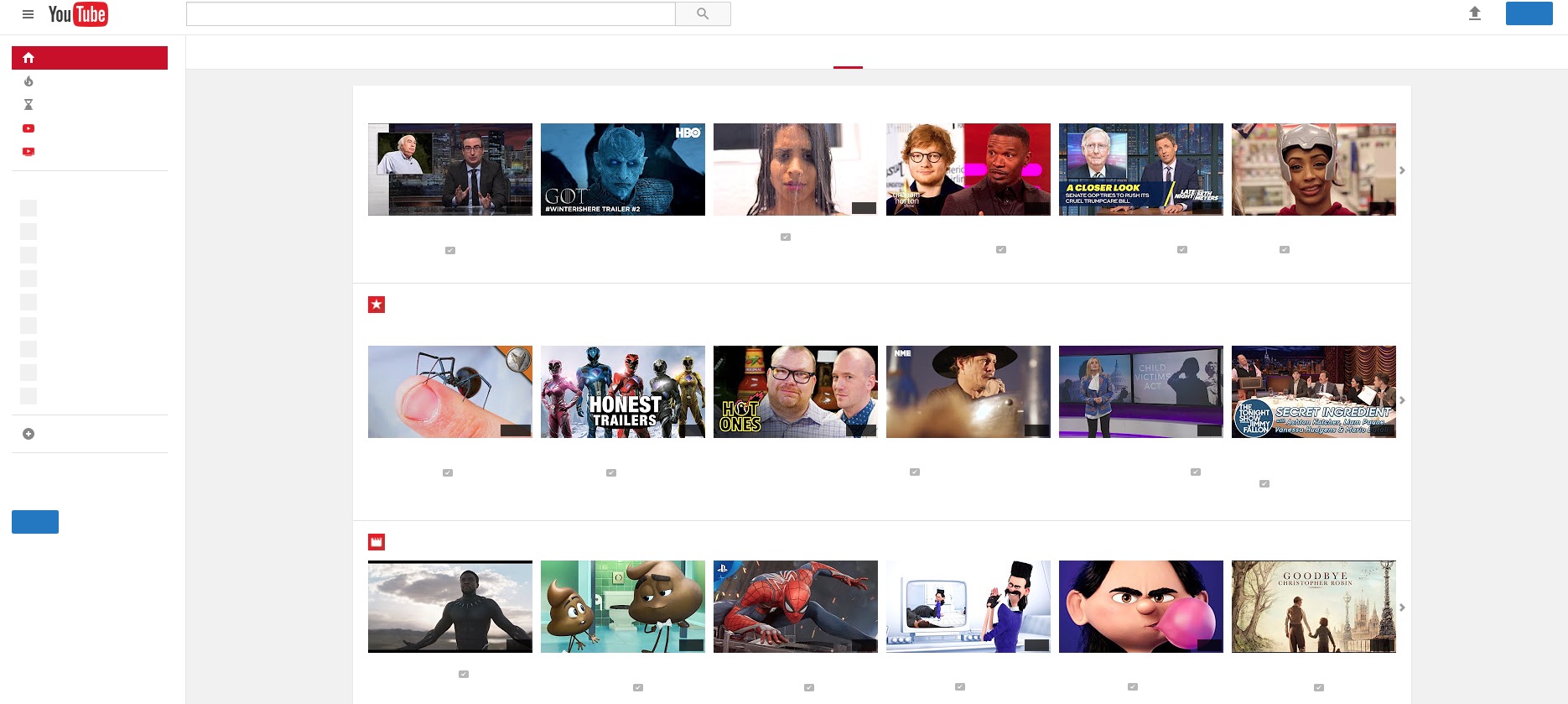Select the tab with the red underline

point(848,53)
